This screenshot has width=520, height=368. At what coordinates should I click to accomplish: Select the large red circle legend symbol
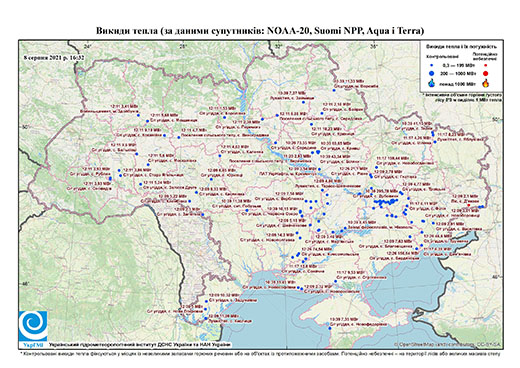click(486, 74)
